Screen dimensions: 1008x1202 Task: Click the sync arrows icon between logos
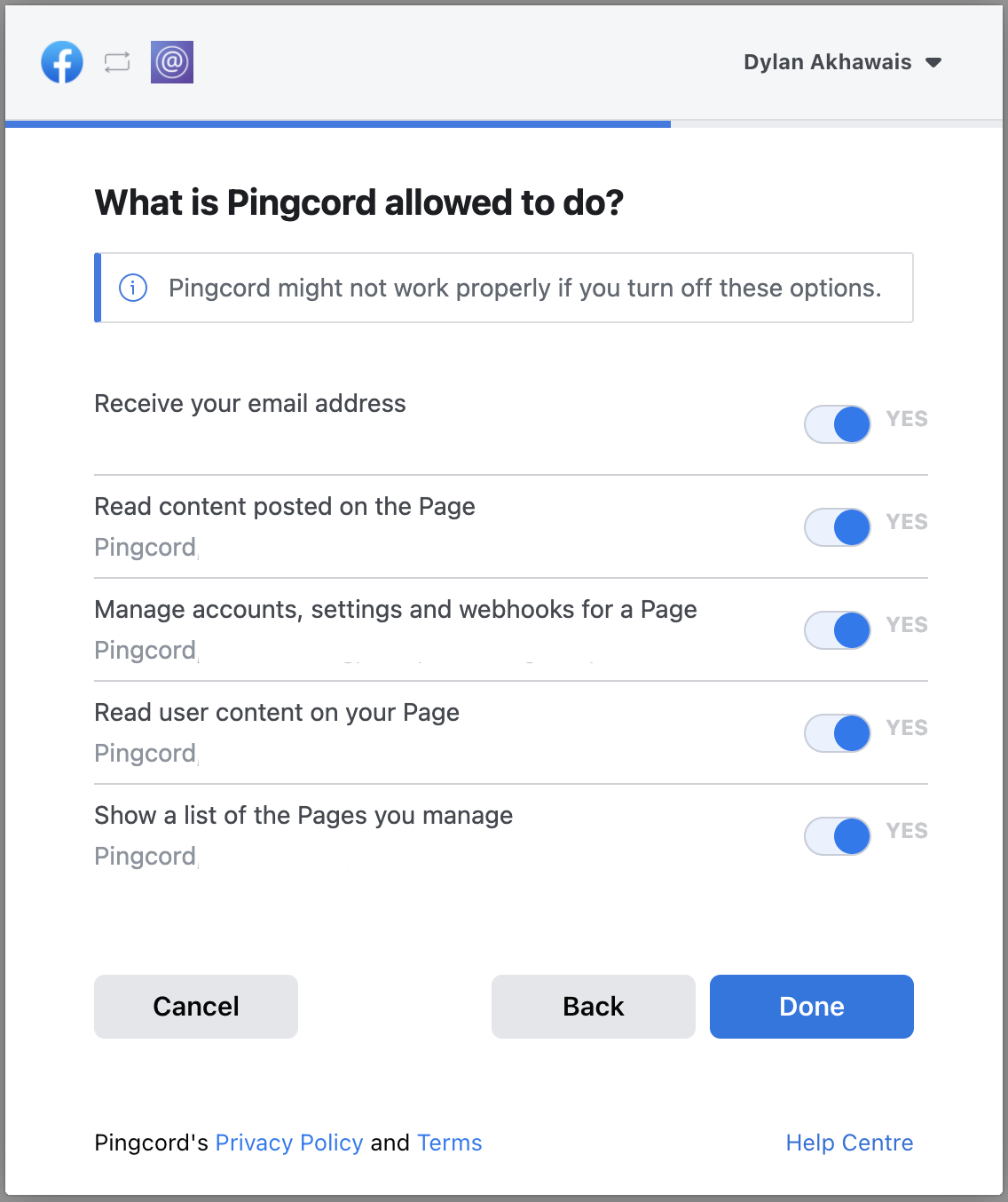(117, 62)
